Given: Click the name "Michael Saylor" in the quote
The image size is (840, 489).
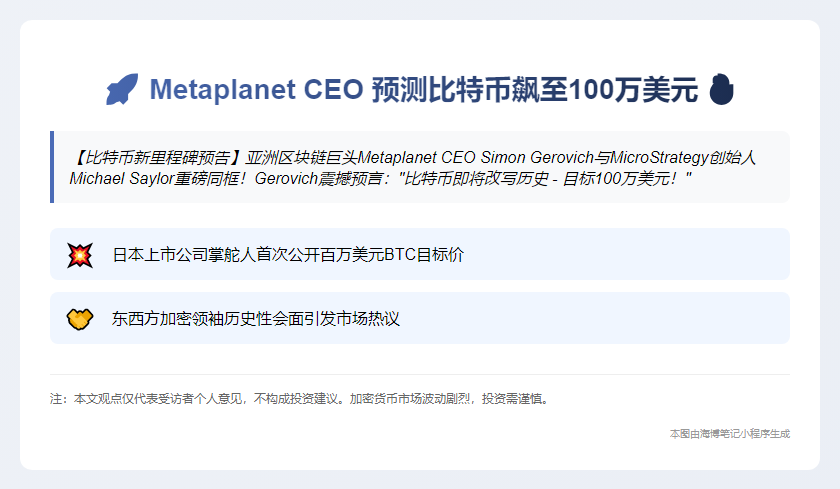Looking at the screenshot, I should [119, 178].
